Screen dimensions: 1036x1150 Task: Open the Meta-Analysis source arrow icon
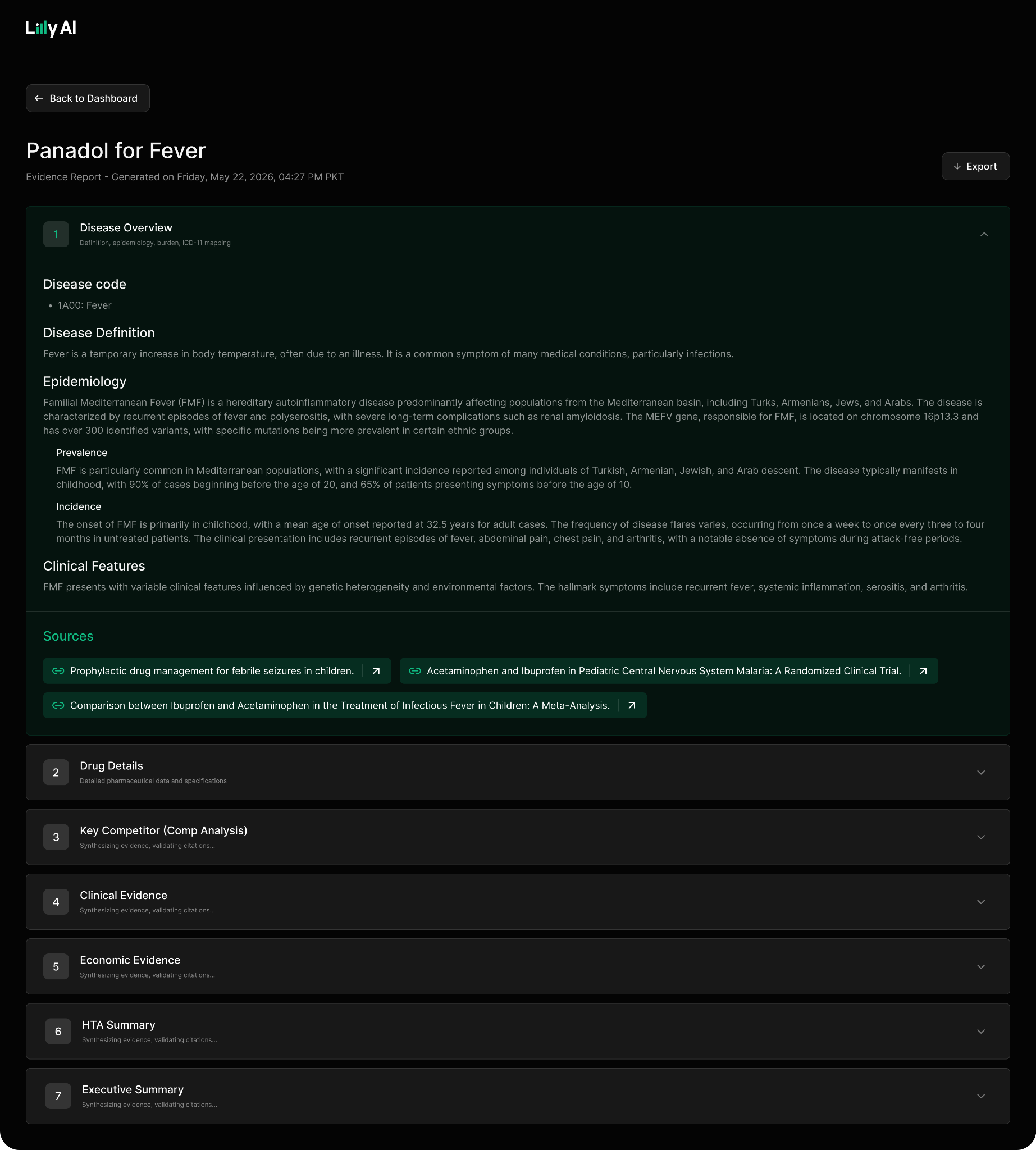coord(632,706)
